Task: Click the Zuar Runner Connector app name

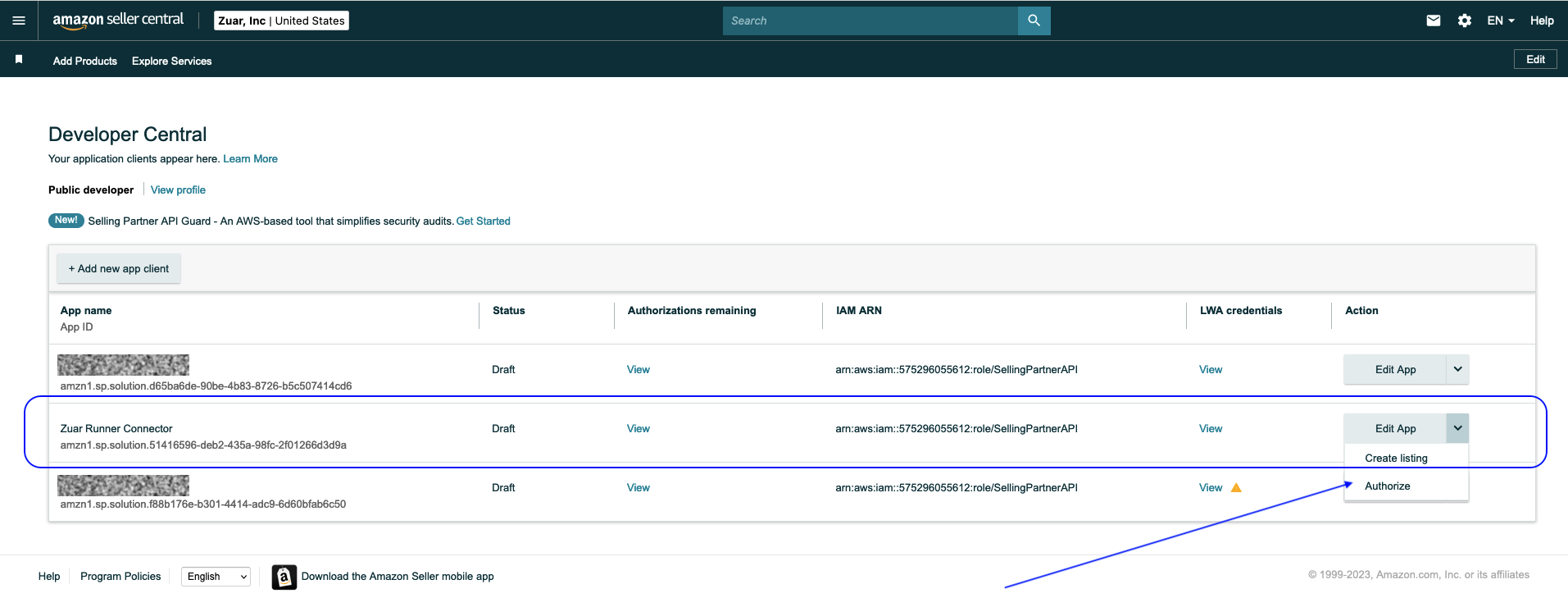Action: coord(116,428)
